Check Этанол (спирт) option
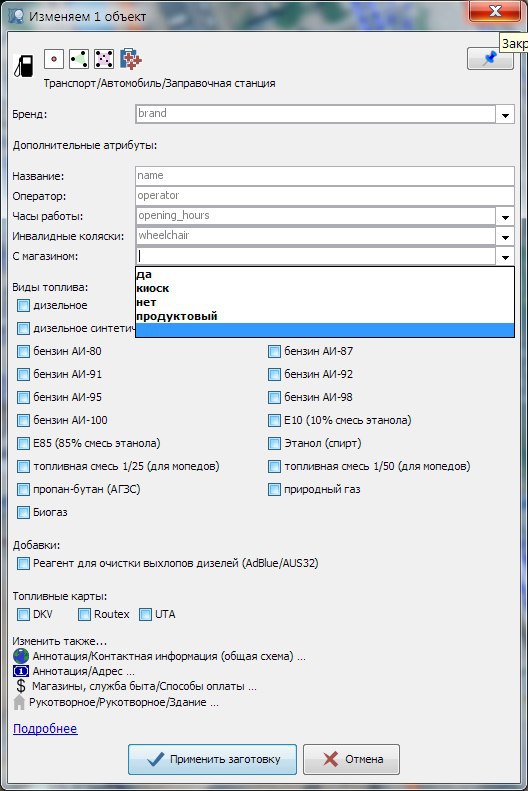 pyautogui.click(x=274, y=443)
